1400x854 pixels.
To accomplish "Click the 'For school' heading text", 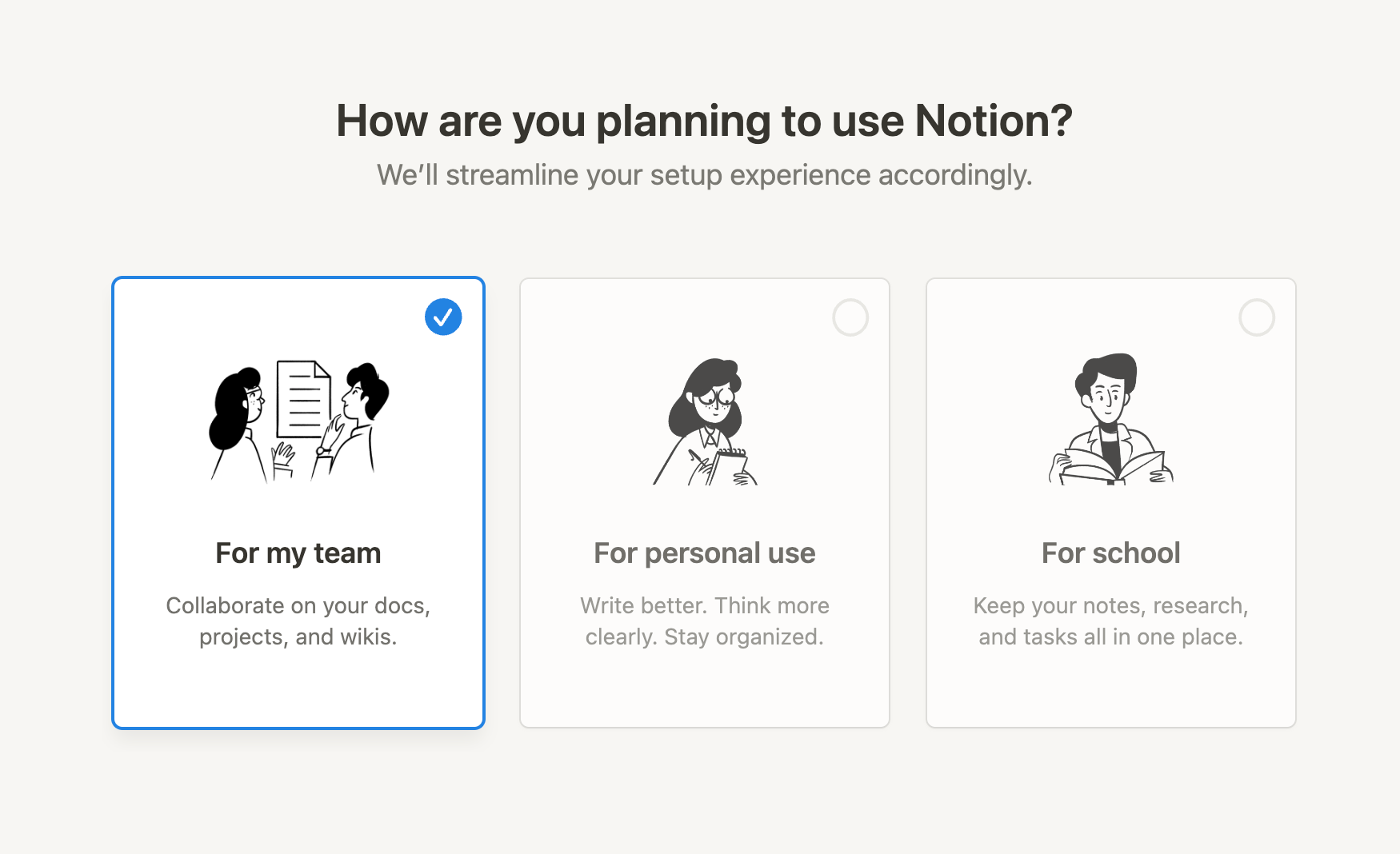I will tap(1110, 553).
